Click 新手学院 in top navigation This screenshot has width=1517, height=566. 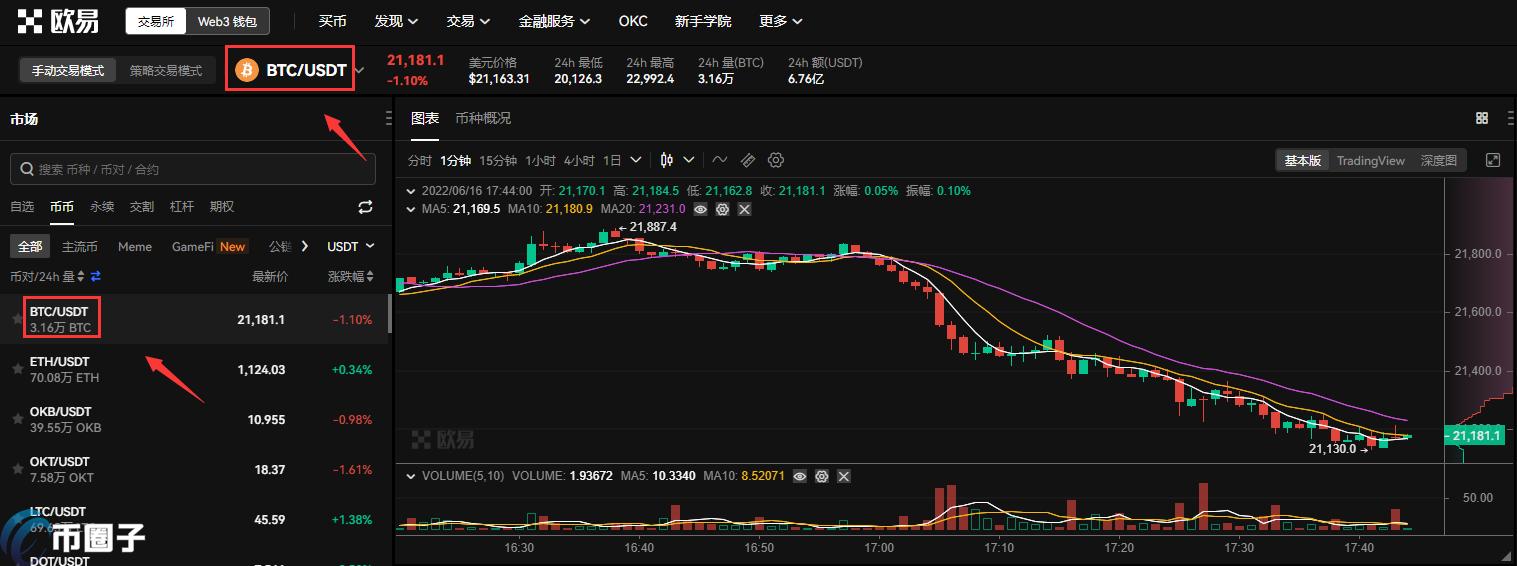[703, 21]
